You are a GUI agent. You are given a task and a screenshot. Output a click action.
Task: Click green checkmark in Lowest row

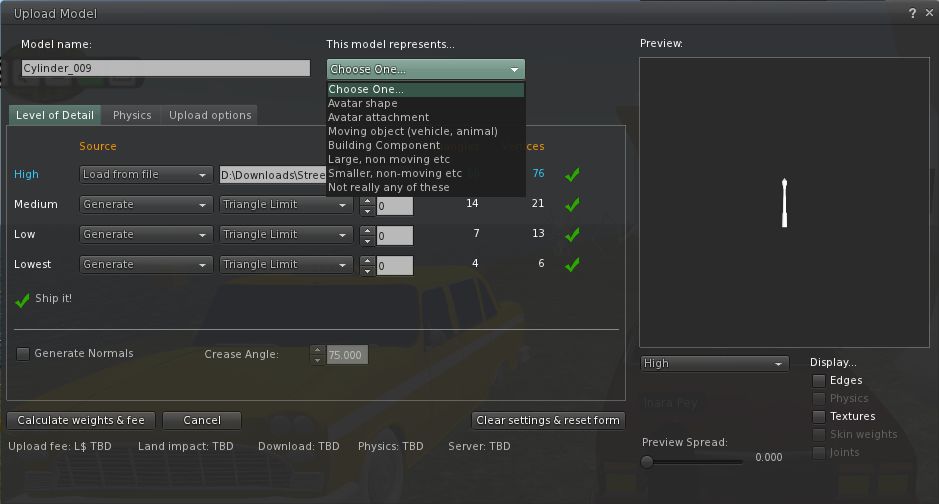click(572, 265)
